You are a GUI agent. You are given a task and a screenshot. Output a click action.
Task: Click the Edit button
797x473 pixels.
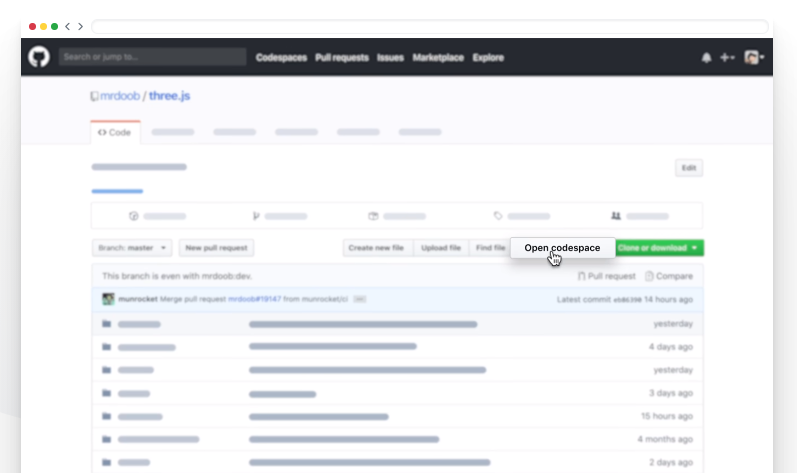689,168
